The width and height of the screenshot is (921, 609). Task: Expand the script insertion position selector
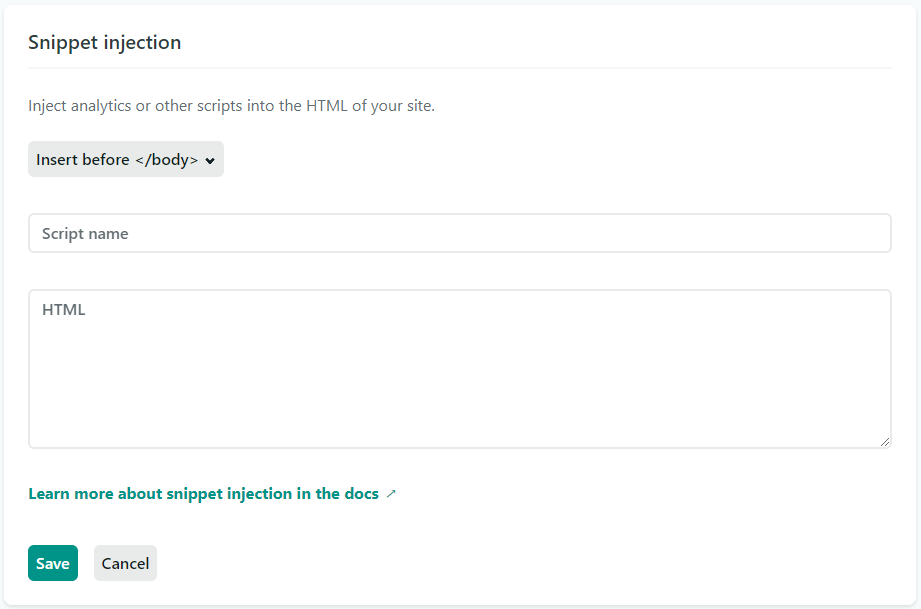[125, 160]
